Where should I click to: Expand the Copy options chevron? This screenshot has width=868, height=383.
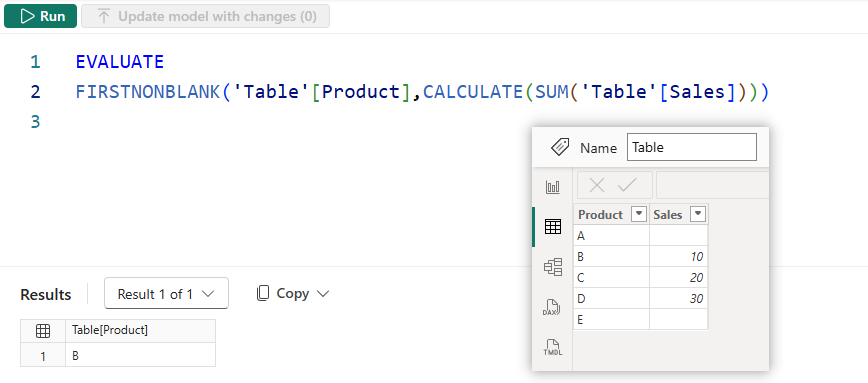click(322, 294)
